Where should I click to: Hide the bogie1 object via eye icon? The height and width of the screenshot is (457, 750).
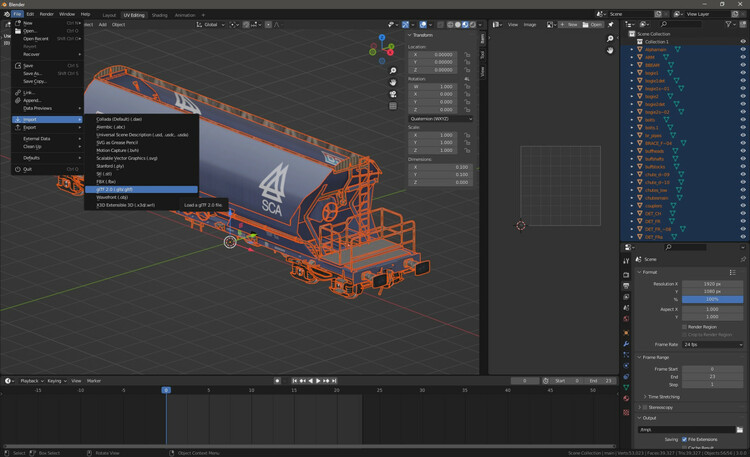[743, 73]
